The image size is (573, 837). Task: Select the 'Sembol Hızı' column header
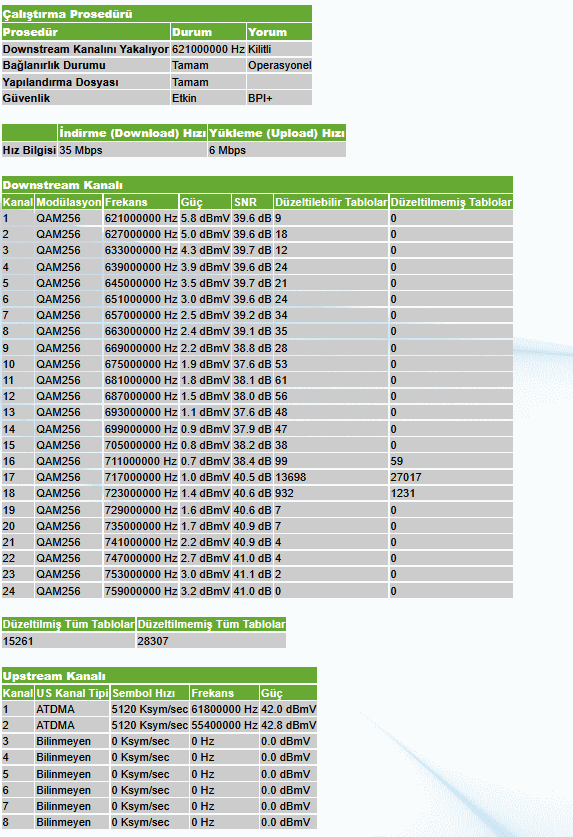click(150, 693)
